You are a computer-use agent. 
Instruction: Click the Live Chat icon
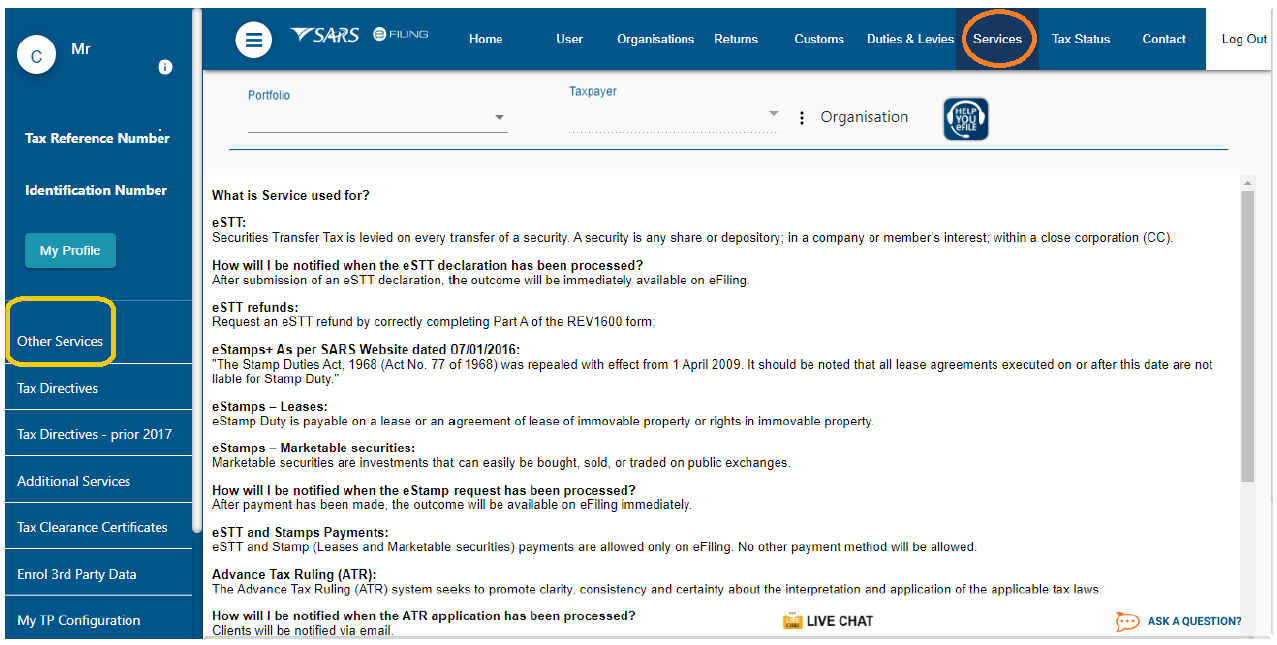click(x=792, y=621)
